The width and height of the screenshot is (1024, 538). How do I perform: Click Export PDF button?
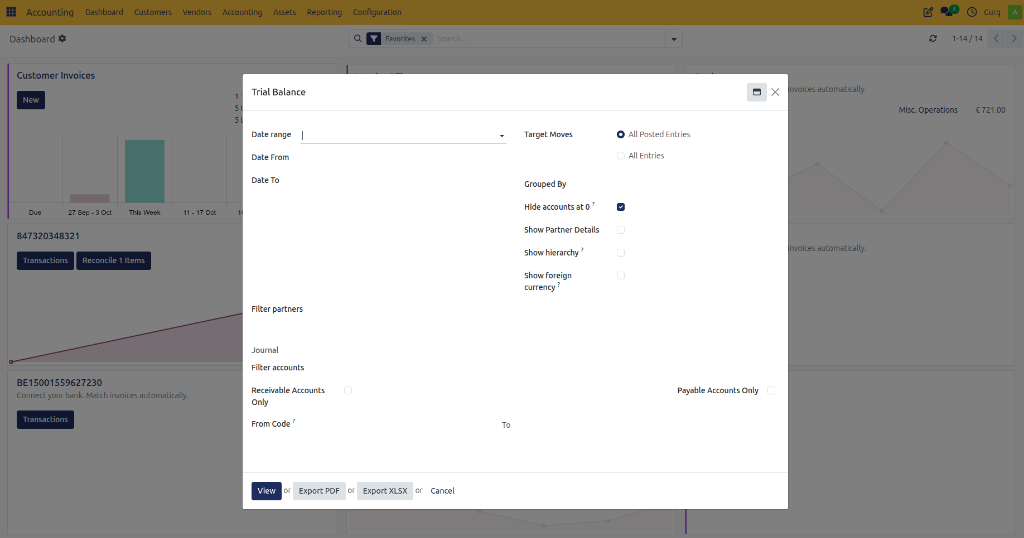pyautogui.click(x=319, y=491)
